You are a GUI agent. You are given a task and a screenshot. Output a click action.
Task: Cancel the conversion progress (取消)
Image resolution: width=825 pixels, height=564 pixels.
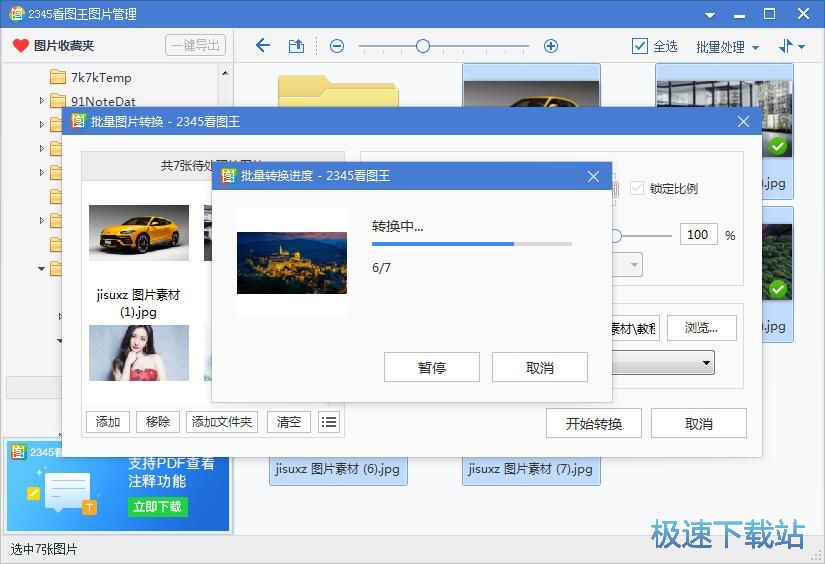coord(540,367)
